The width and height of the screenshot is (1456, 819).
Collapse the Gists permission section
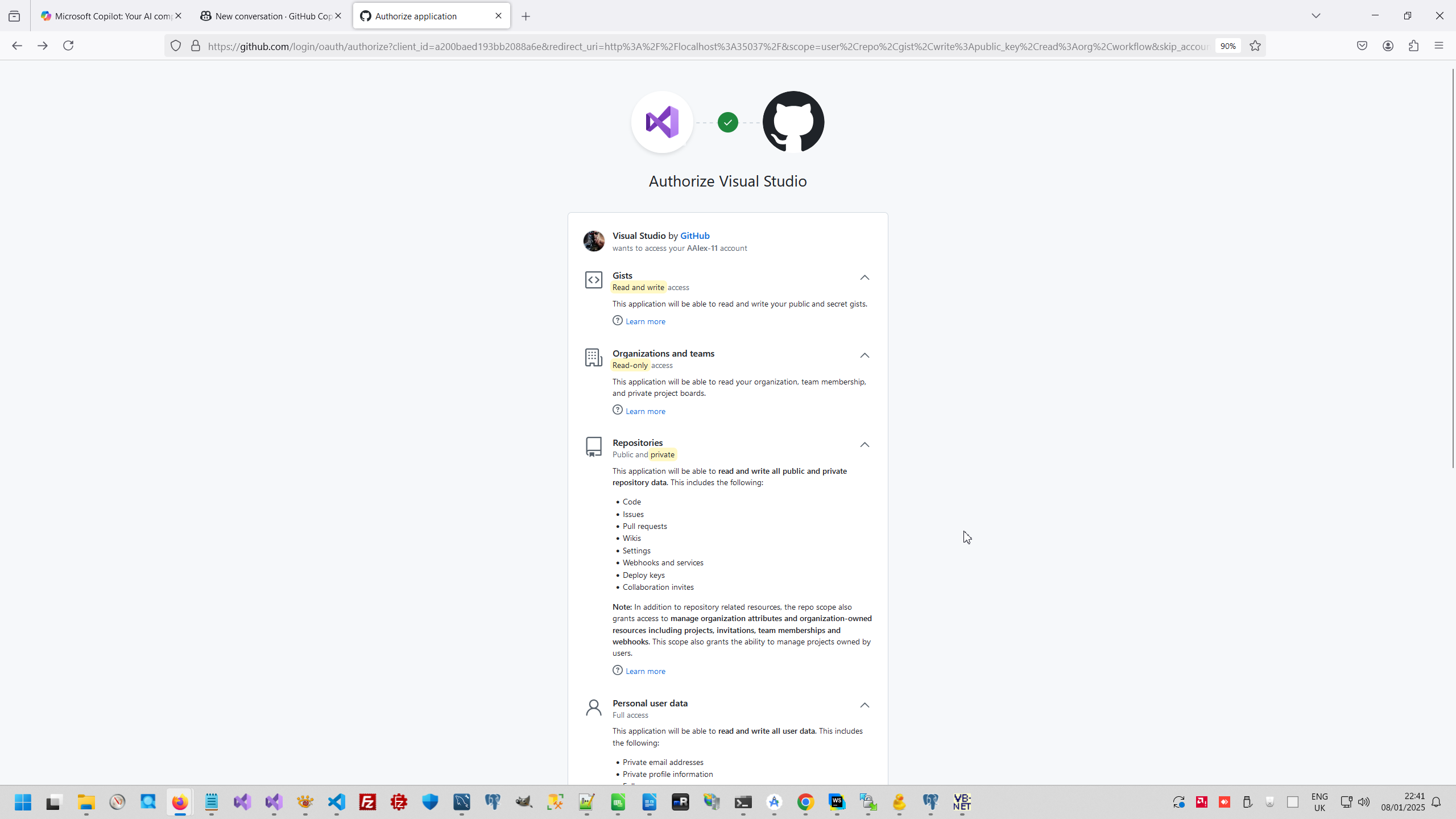pos(864,278)
